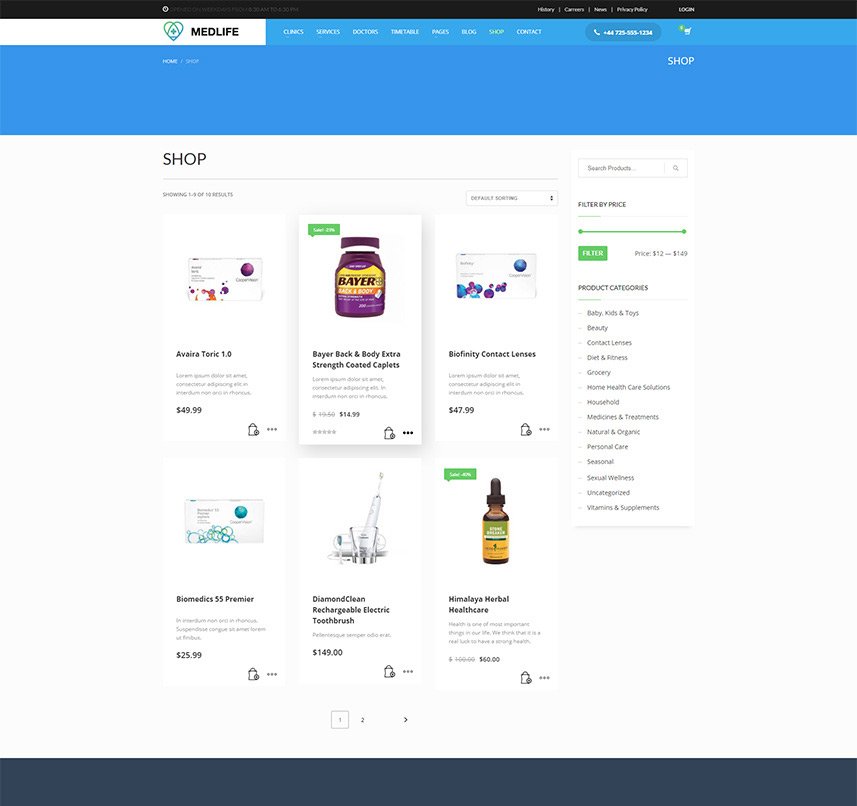
Task: Open more options dots for DiamondClean Toothbrush
Action: point(408,672)
